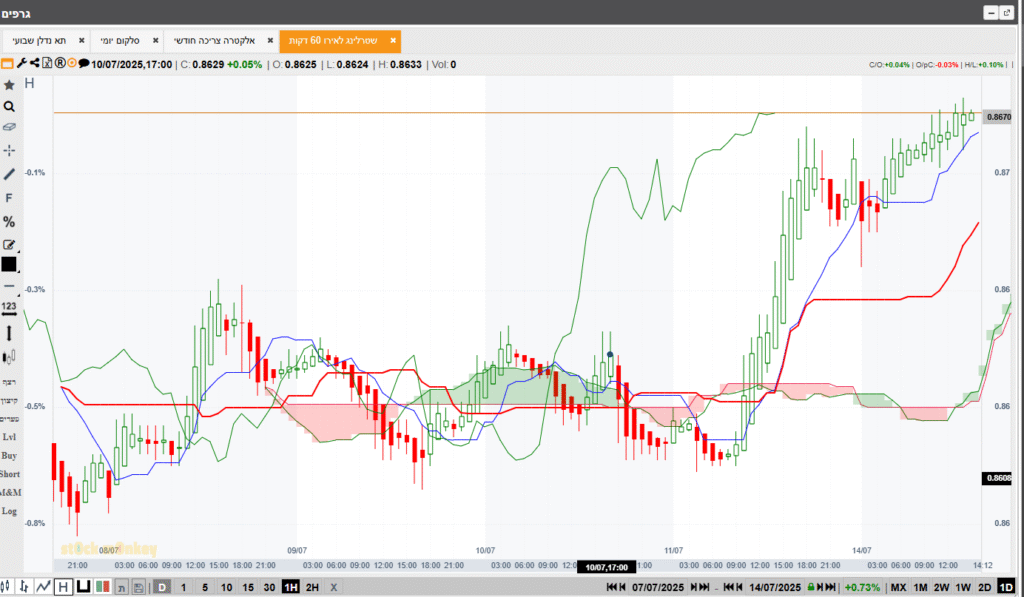Set range to 1W
1024x597 pixels.
coord(962,587)
